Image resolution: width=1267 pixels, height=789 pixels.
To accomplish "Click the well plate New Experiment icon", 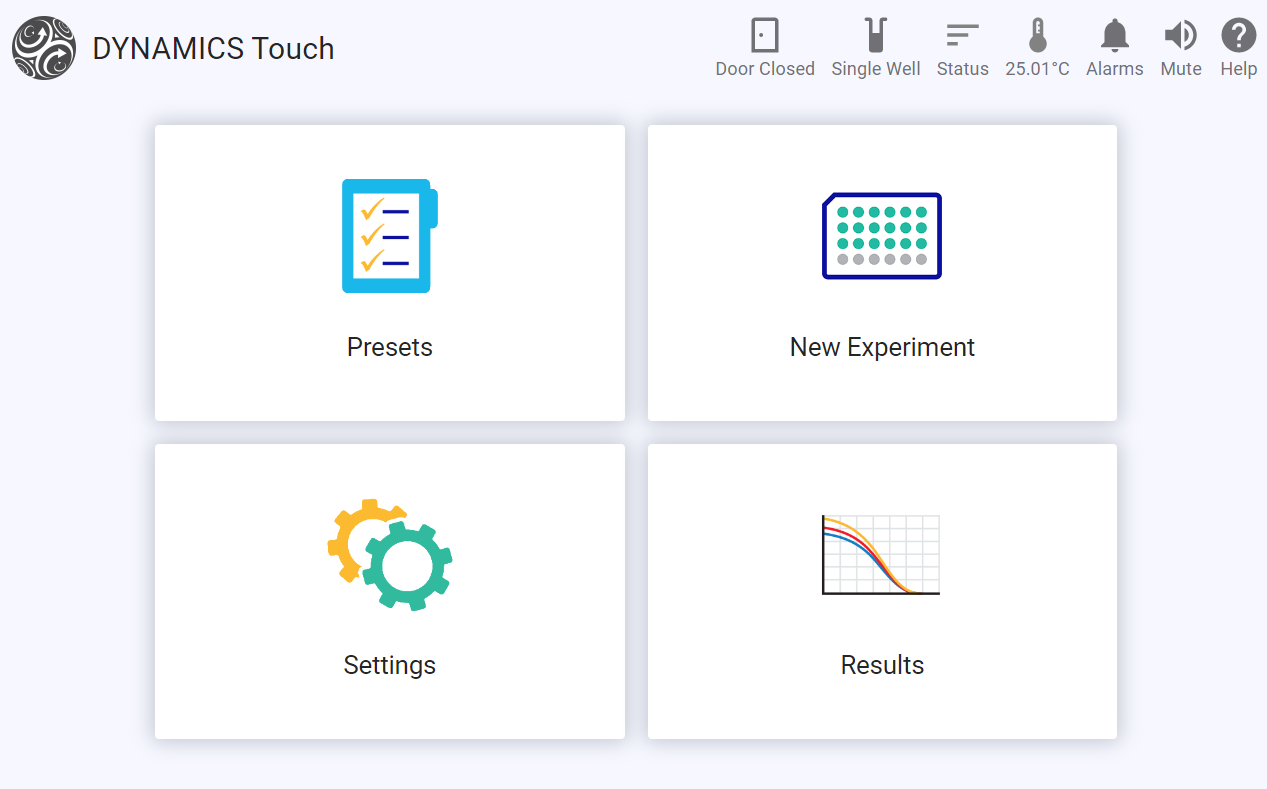I will click(882, 236).
